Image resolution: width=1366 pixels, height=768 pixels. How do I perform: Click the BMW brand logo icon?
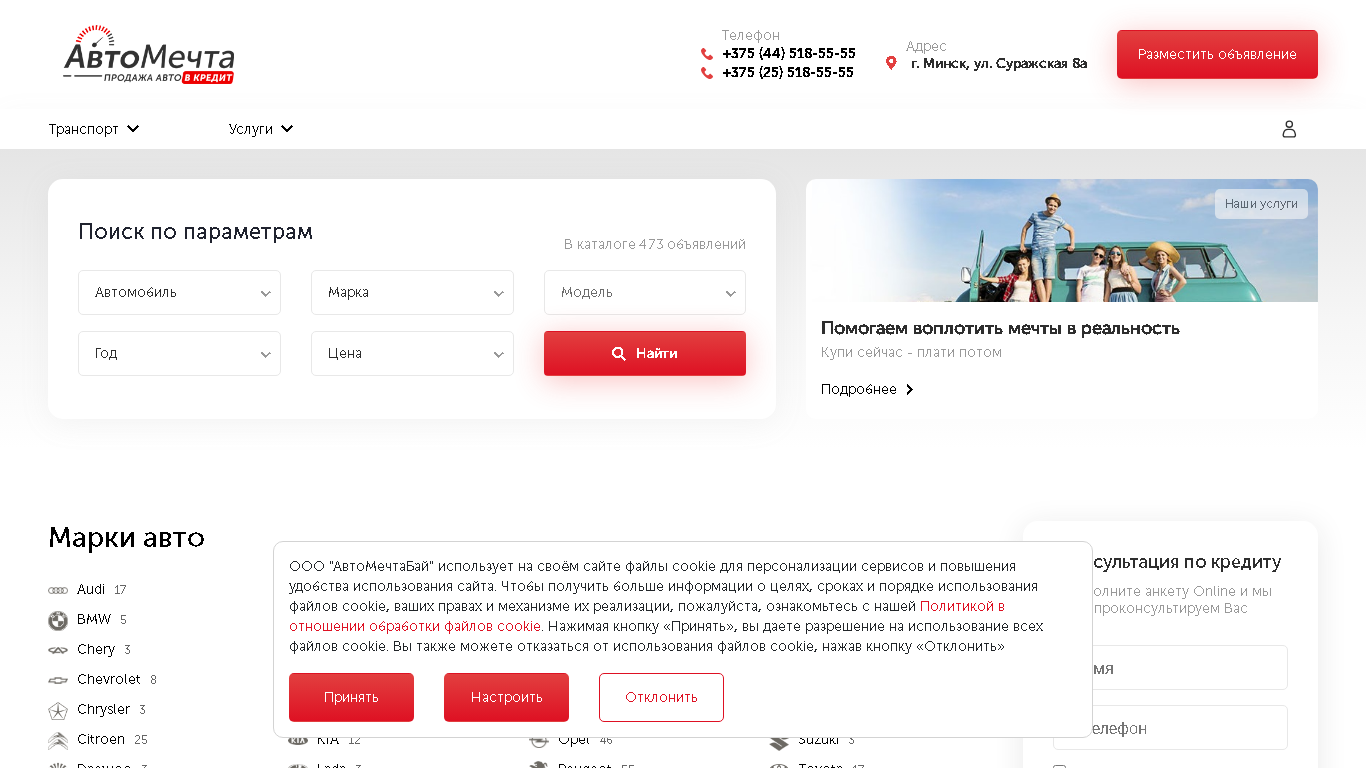pyautogui.click(x=58, y=620)
